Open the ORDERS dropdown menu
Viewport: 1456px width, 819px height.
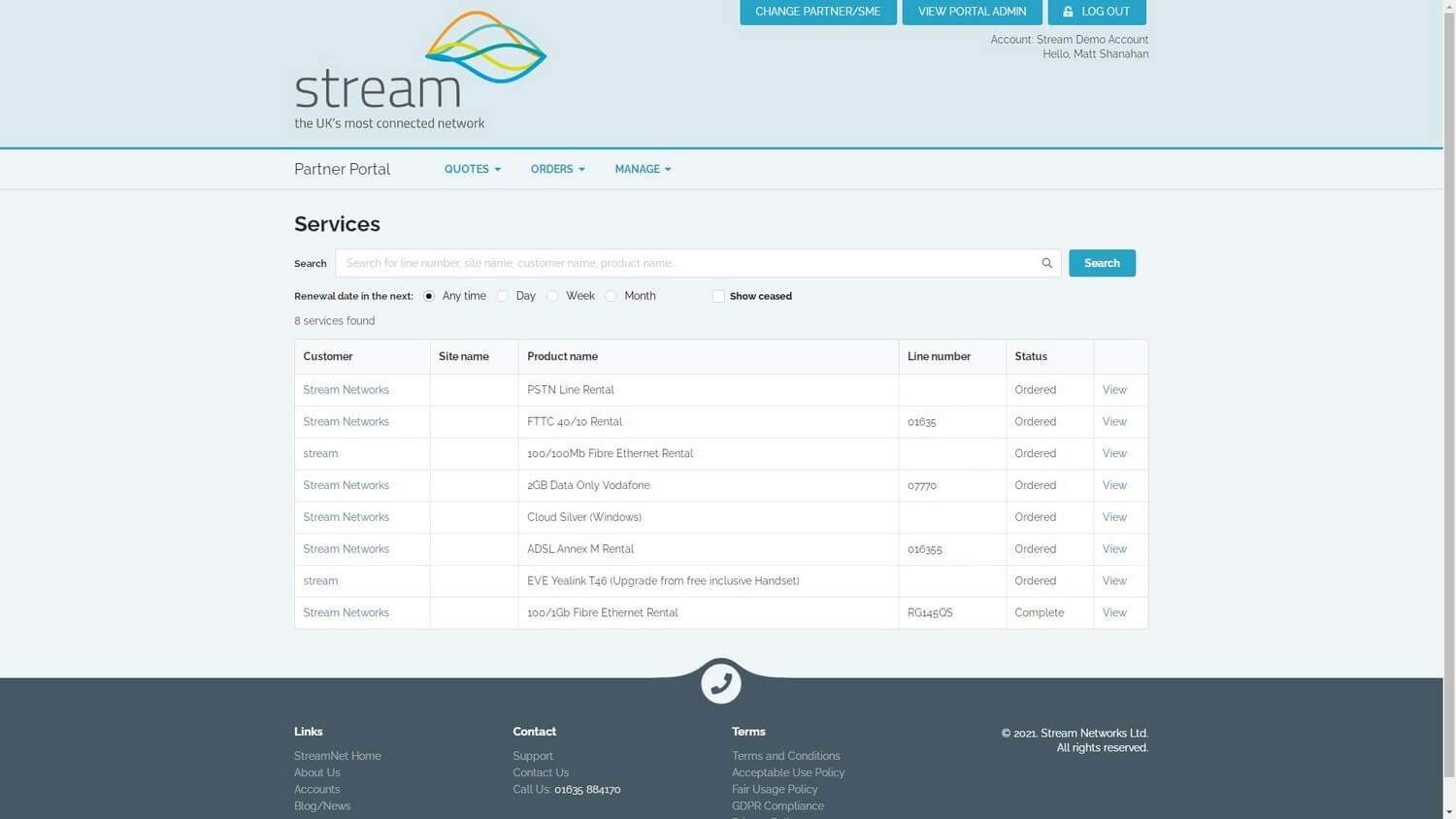(556, 169)
